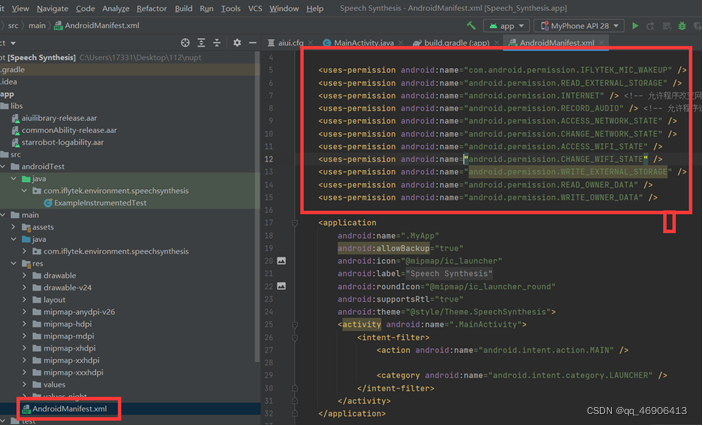Screen dimensions: 703x426
Task: Expand the layout folder
Action: click(24, 300)
